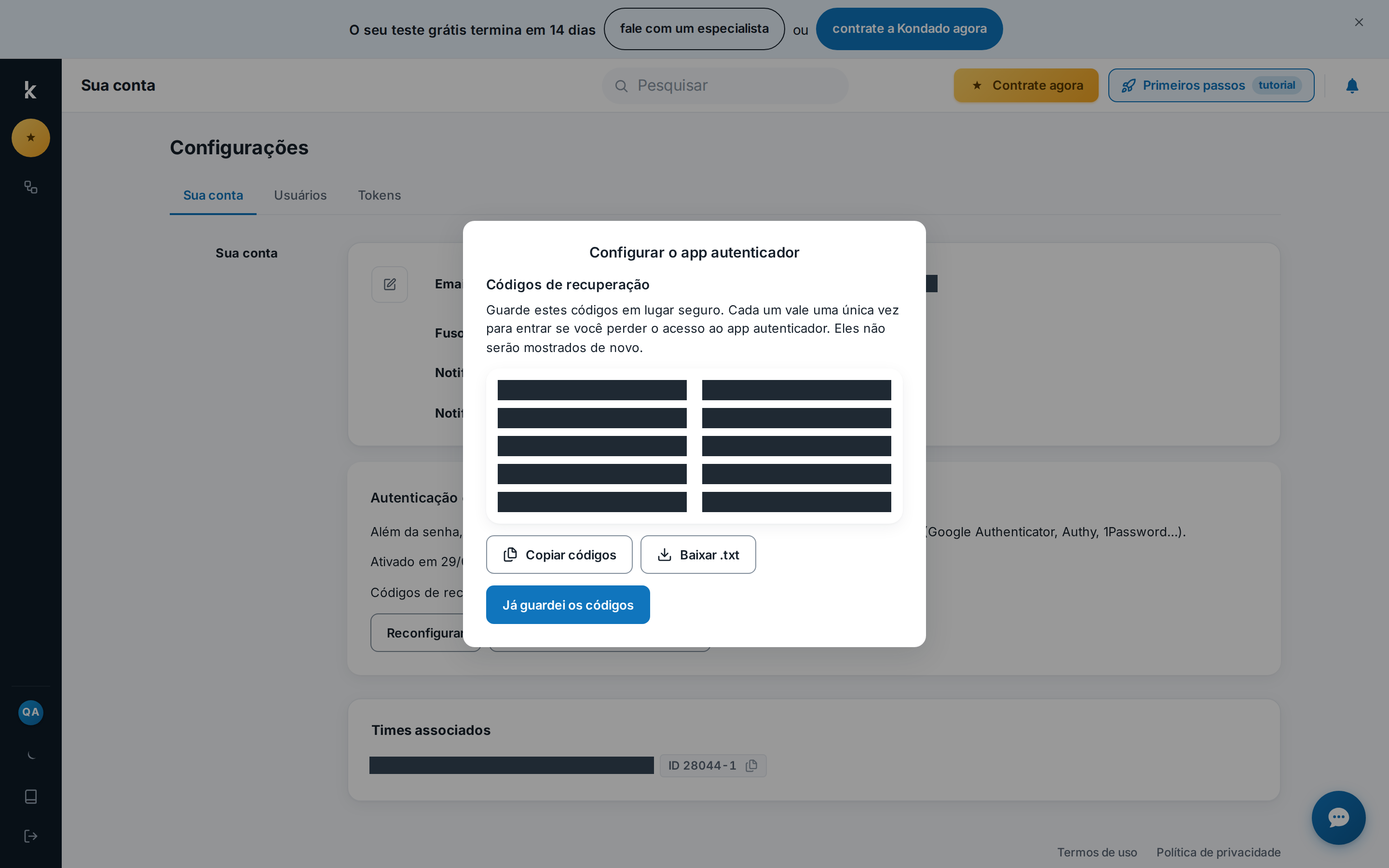Switch to the 'Sua conta' tab
Screen dimensions: 1389x868
(x=213, y=195)
